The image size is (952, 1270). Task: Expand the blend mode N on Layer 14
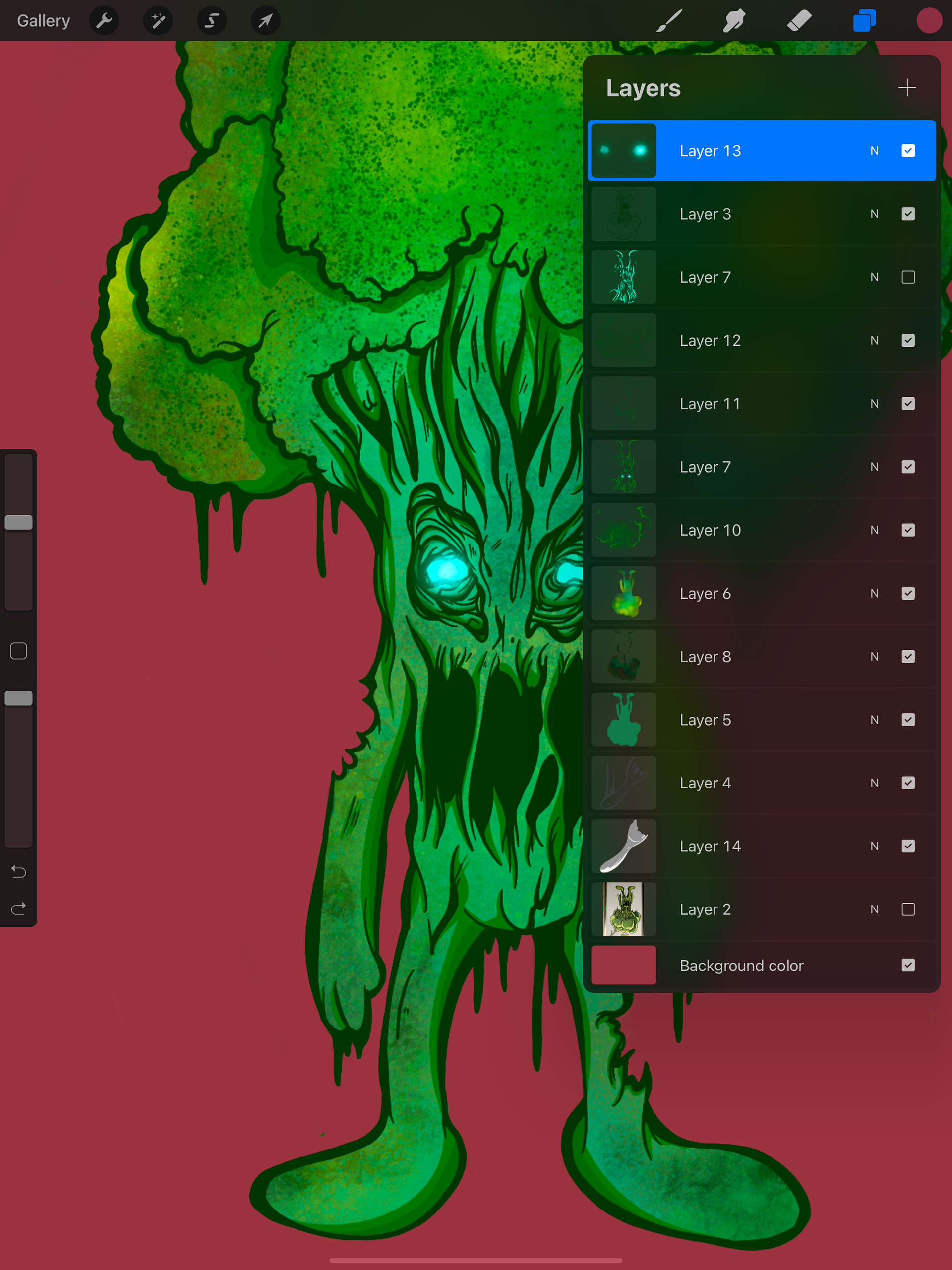pos(874,847)
